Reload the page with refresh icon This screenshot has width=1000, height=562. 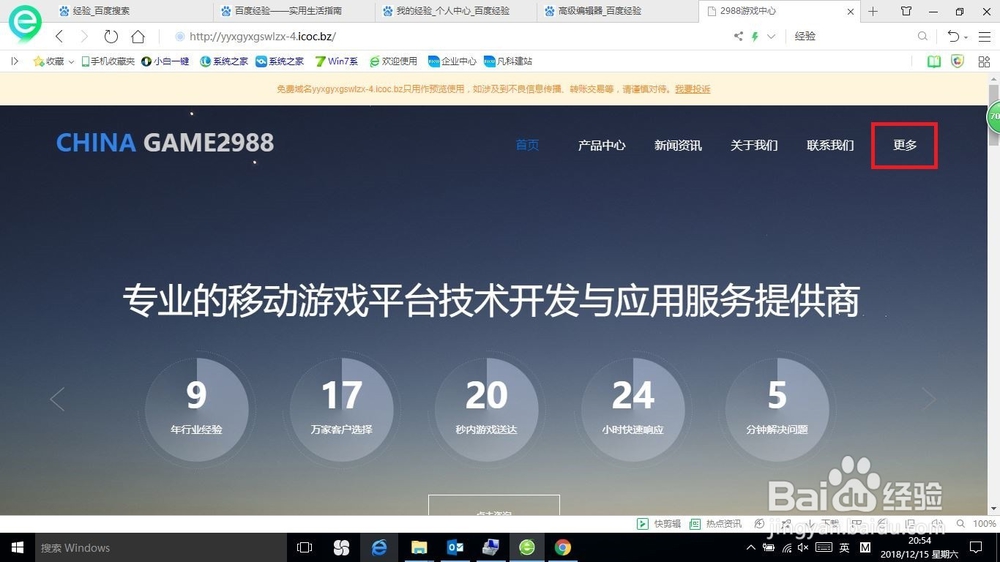(111, 36)
